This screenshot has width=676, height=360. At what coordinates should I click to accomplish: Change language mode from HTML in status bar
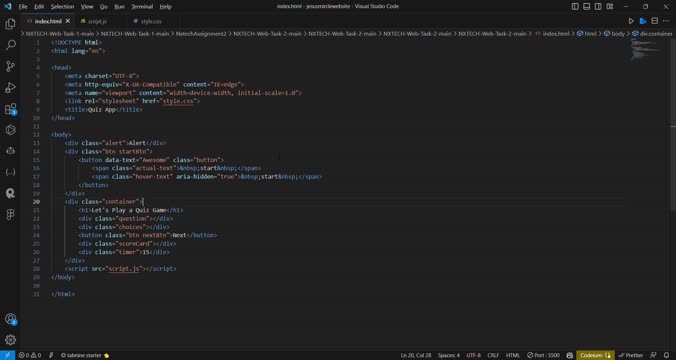point(513,355)
